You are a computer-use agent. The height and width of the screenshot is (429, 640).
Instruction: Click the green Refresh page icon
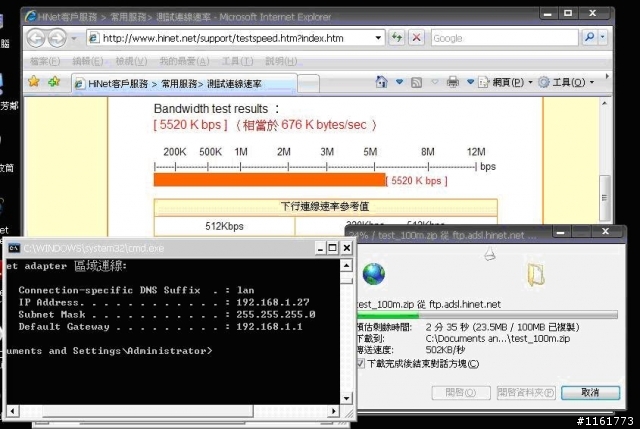click(x=396, y=38)
